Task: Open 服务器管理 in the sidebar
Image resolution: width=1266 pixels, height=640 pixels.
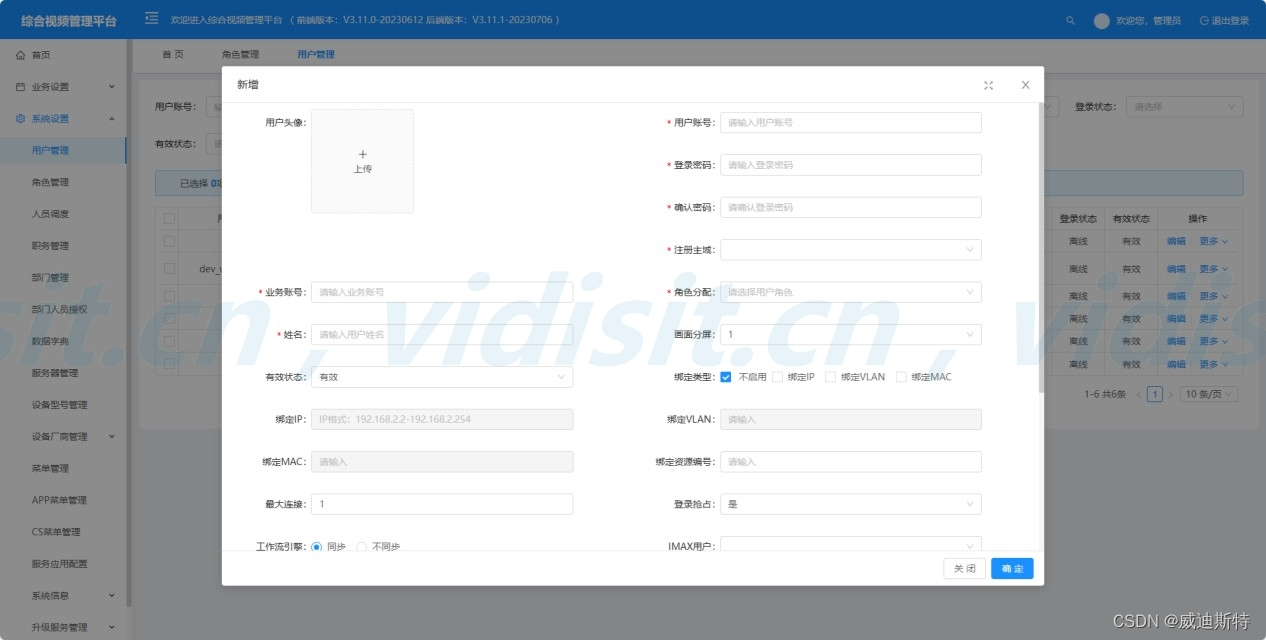Action: coord(55,373)
